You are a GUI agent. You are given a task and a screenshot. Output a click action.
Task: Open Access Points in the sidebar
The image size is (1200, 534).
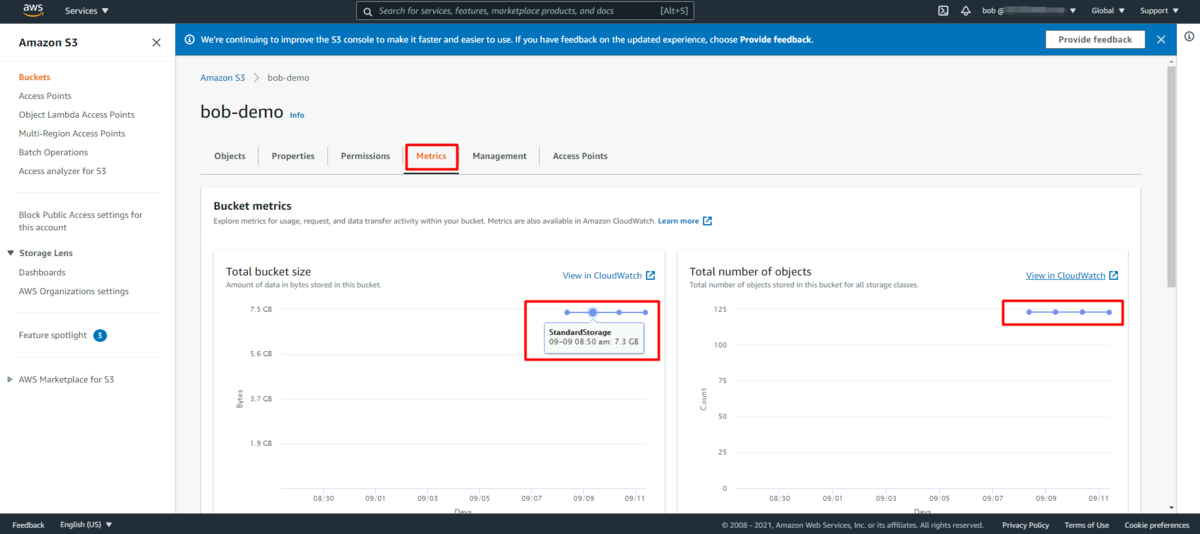click(x=45, y=96)
